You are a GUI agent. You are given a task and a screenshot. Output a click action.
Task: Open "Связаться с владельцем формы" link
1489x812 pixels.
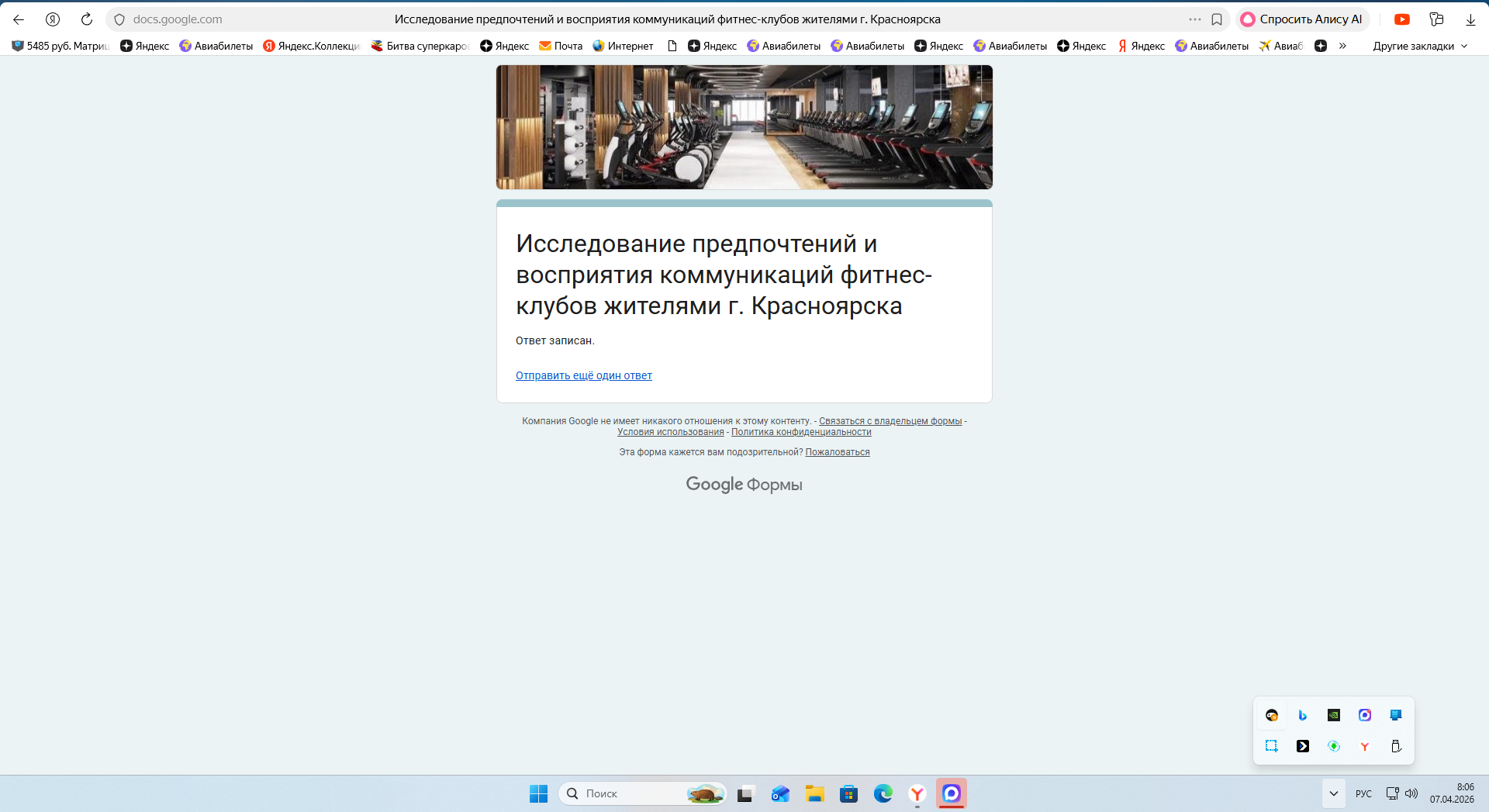pos(890,421)
